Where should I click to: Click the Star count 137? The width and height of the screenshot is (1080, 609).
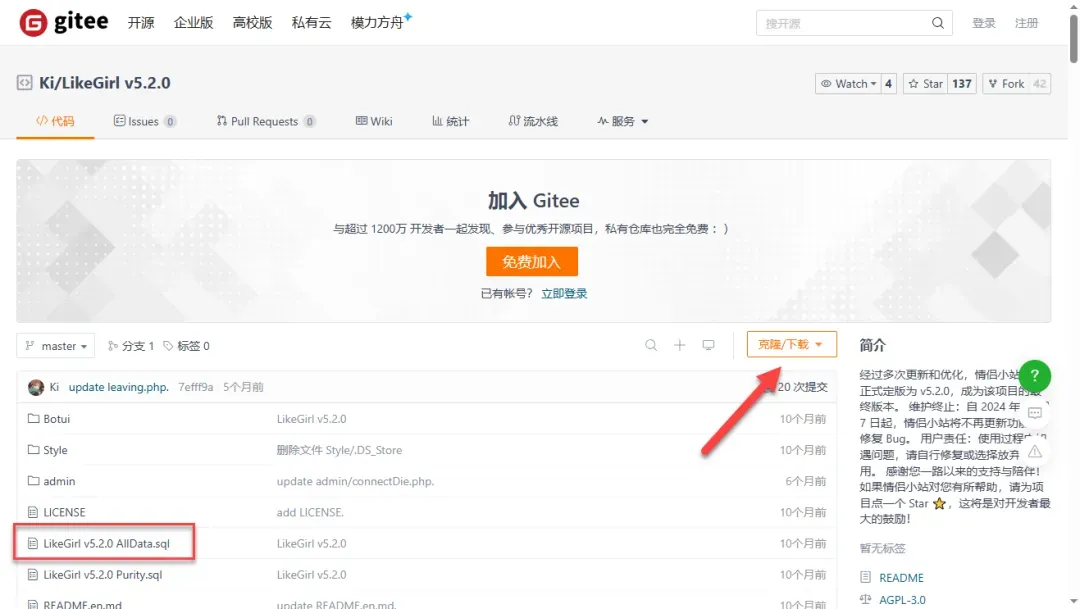962,83
